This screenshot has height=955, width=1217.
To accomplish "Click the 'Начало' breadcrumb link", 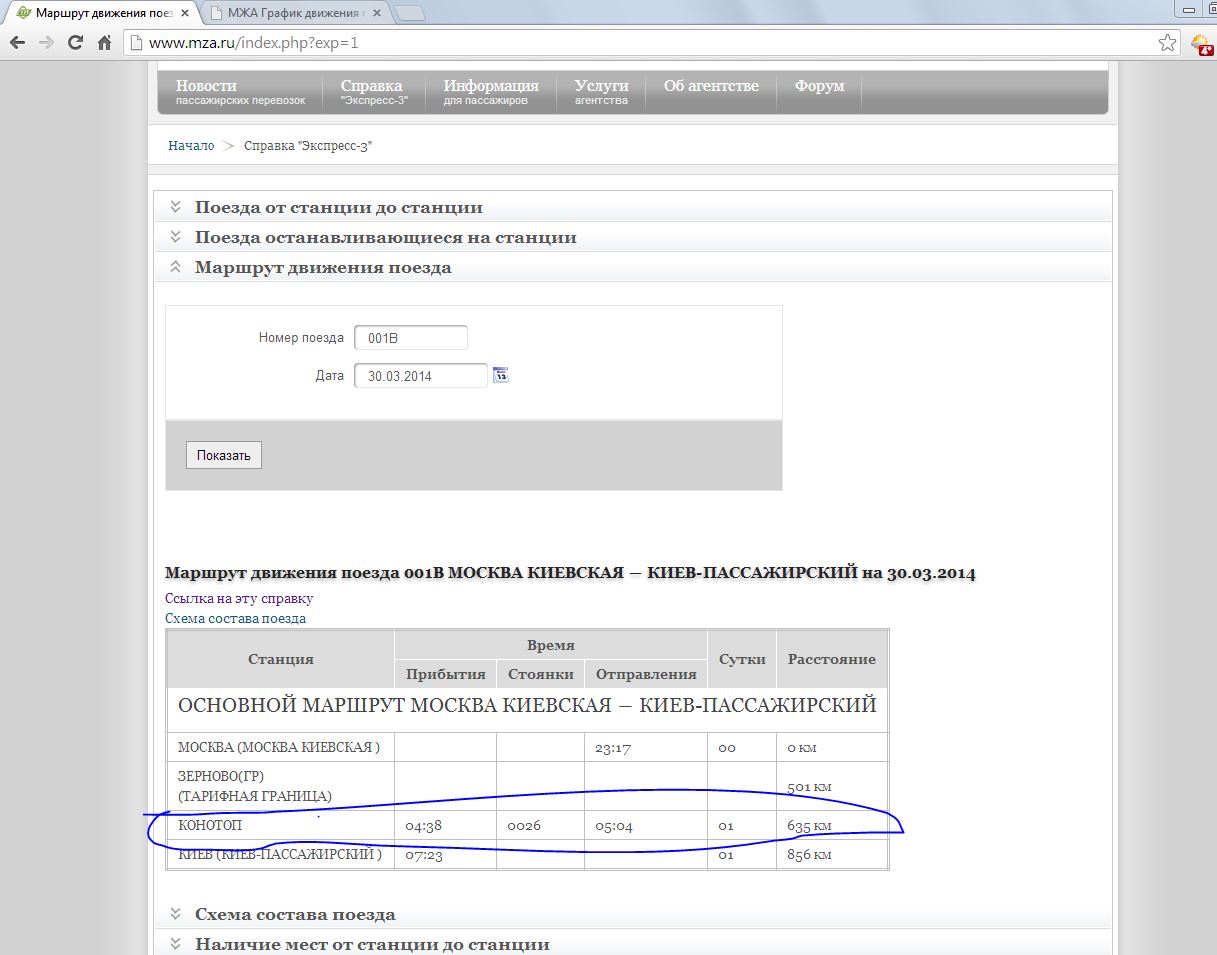I will [191, 145].
